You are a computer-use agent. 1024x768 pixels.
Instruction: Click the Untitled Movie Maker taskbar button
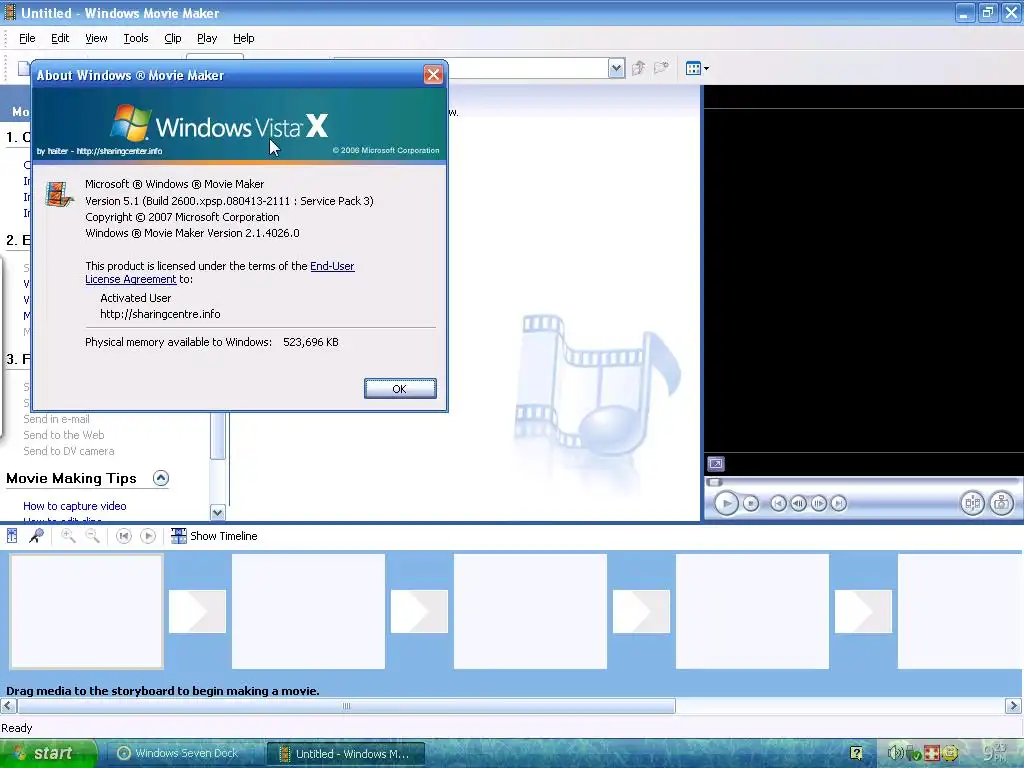[x=345, y=753]
